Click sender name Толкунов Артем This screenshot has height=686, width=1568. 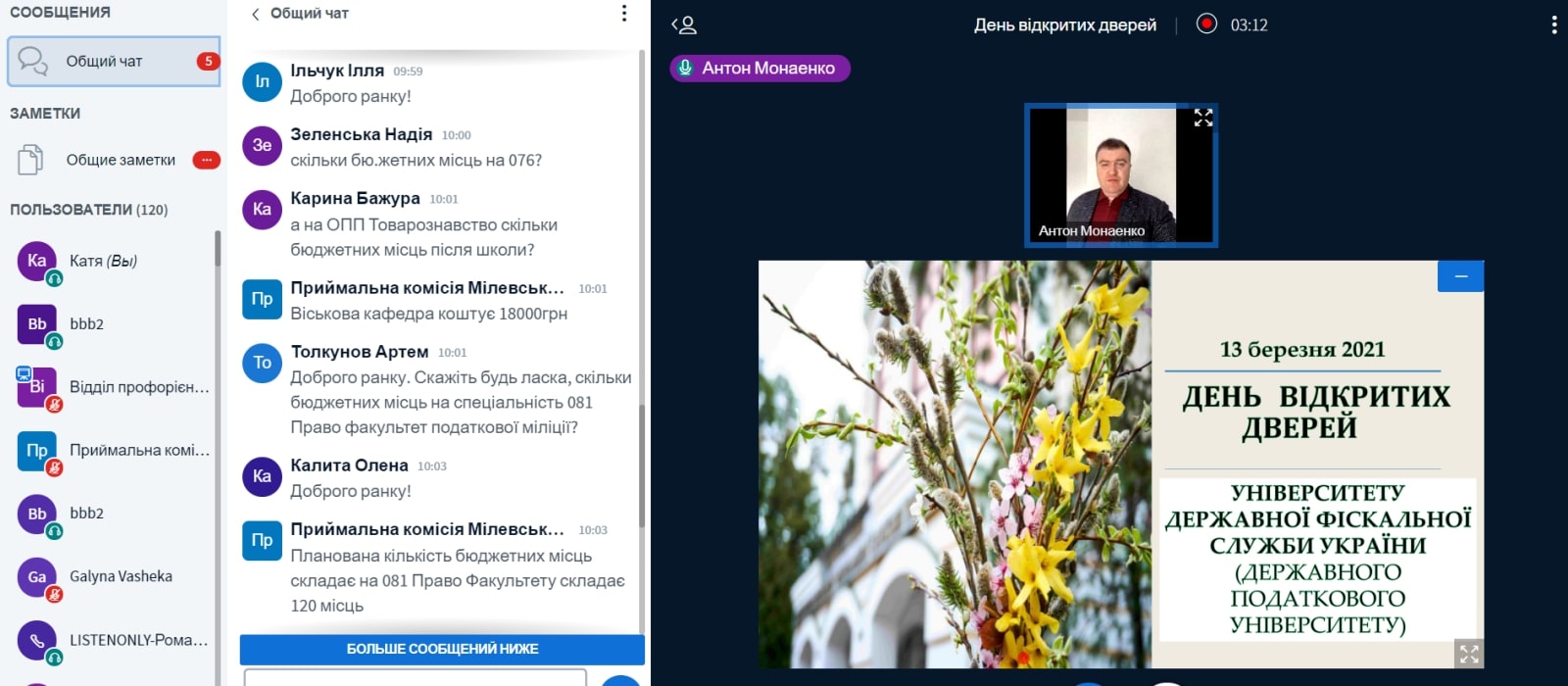pyautogui.click(x=359, y=352)
